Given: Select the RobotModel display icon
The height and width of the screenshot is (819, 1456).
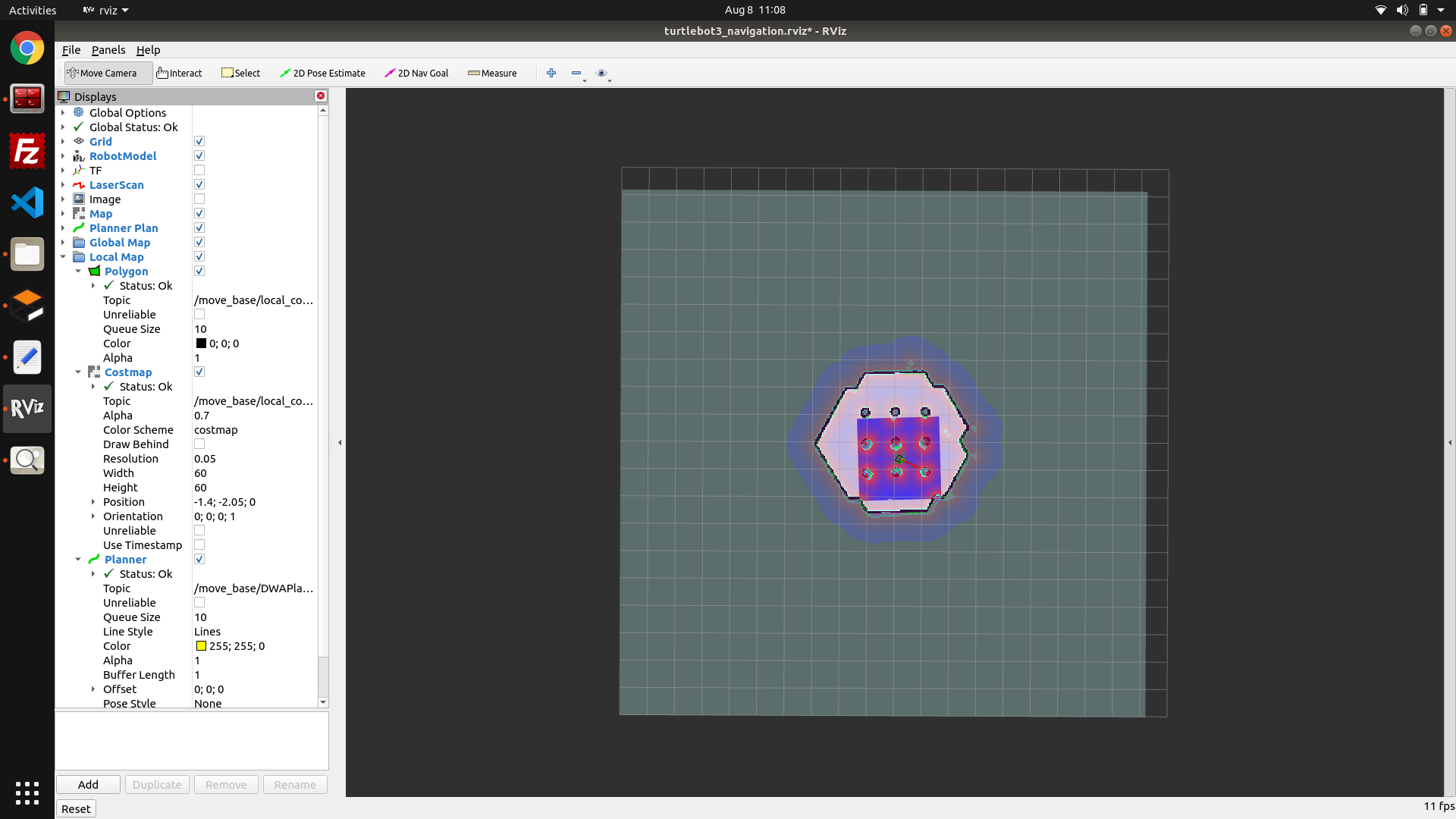Looking at the screenshot, I should click(x=79, y=155).
